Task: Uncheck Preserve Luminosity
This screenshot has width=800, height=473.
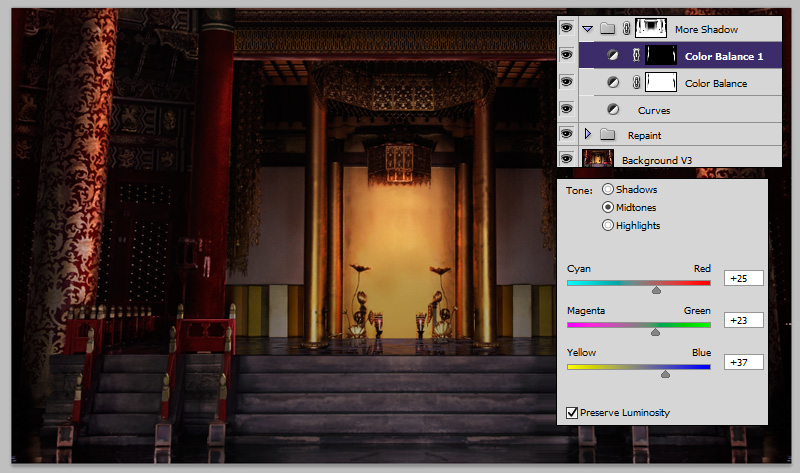Action: click(572, 412)
